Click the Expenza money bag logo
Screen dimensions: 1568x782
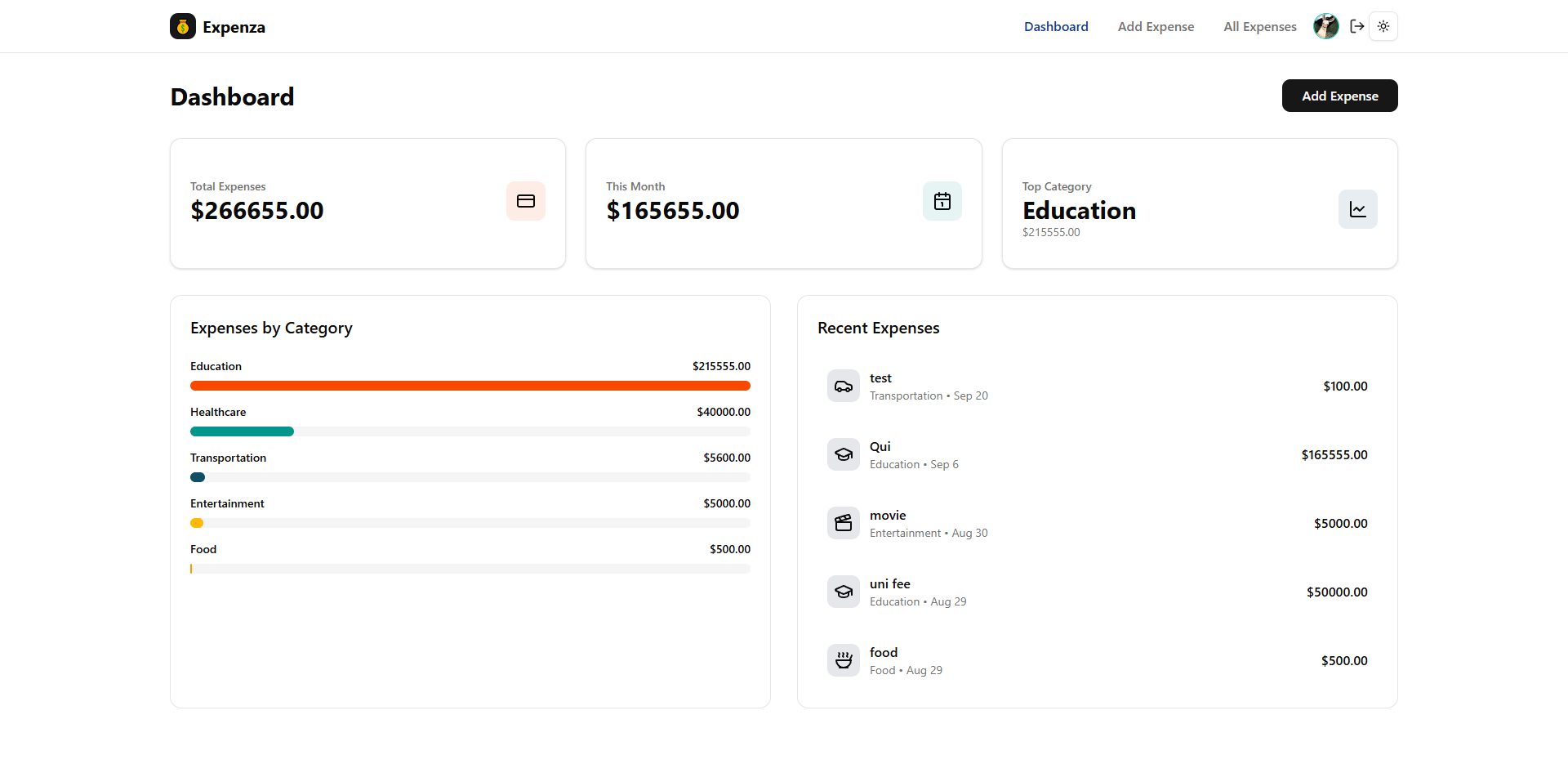(183, 26)
